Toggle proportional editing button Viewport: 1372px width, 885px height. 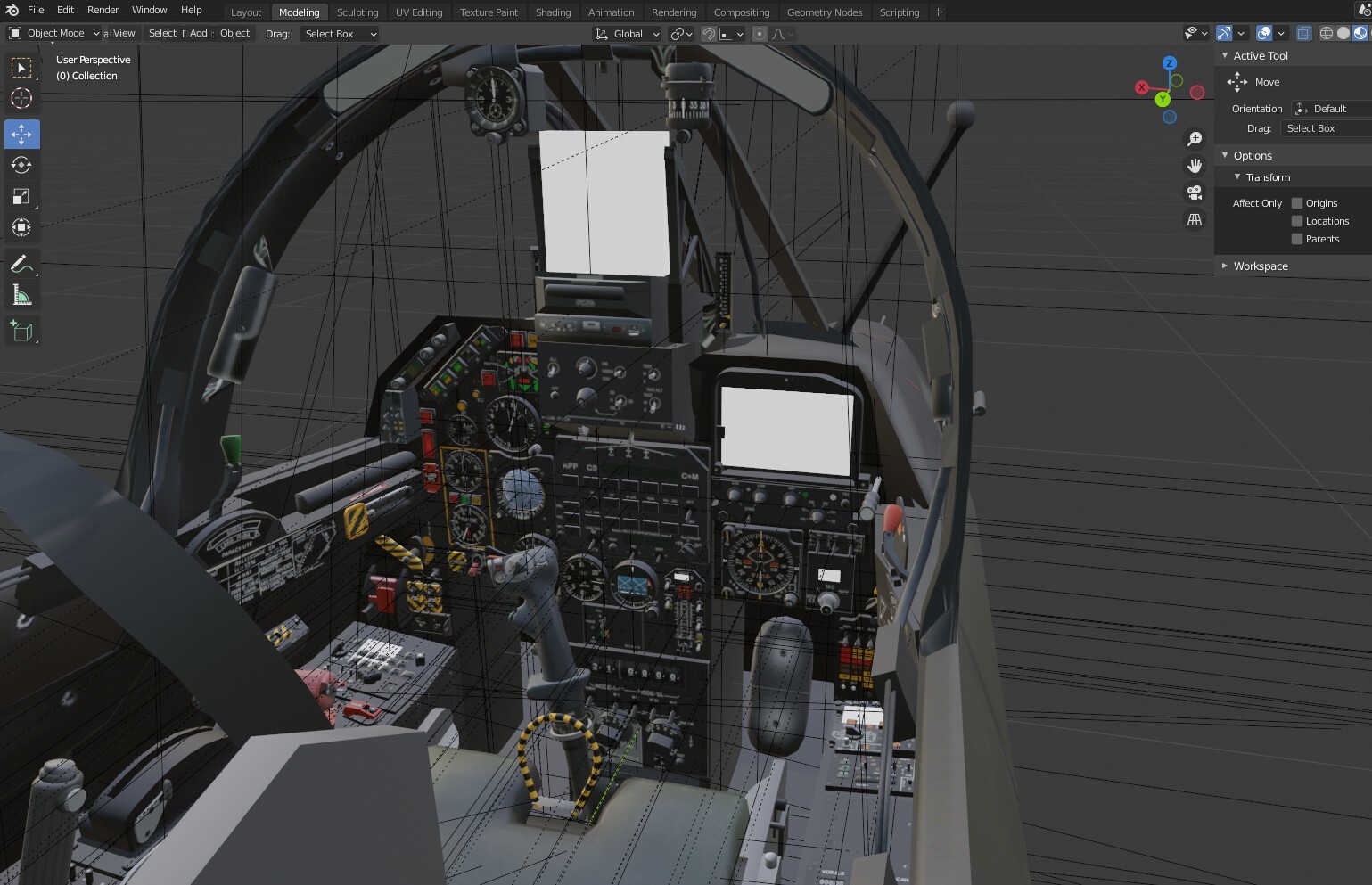760,34
